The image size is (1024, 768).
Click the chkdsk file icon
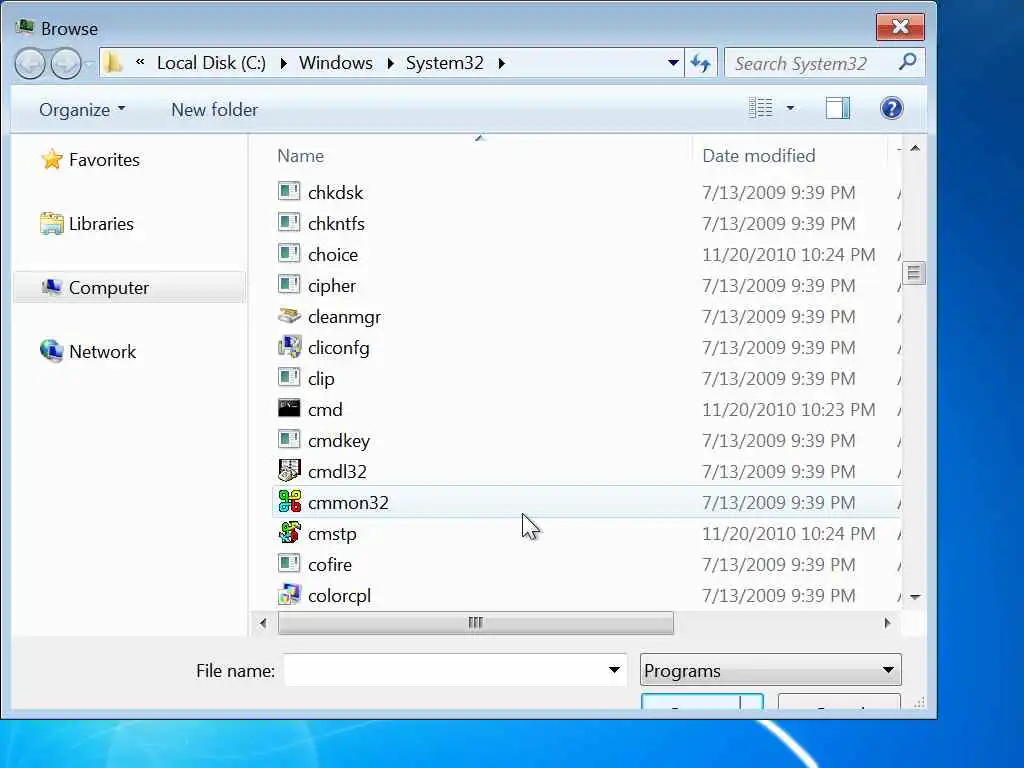[289, 191]
